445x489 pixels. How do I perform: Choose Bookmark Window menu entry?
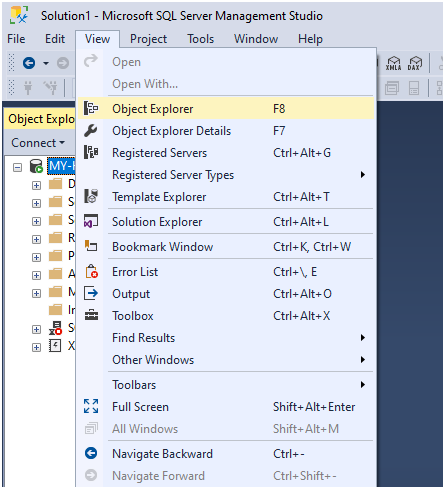click(226, 246)
